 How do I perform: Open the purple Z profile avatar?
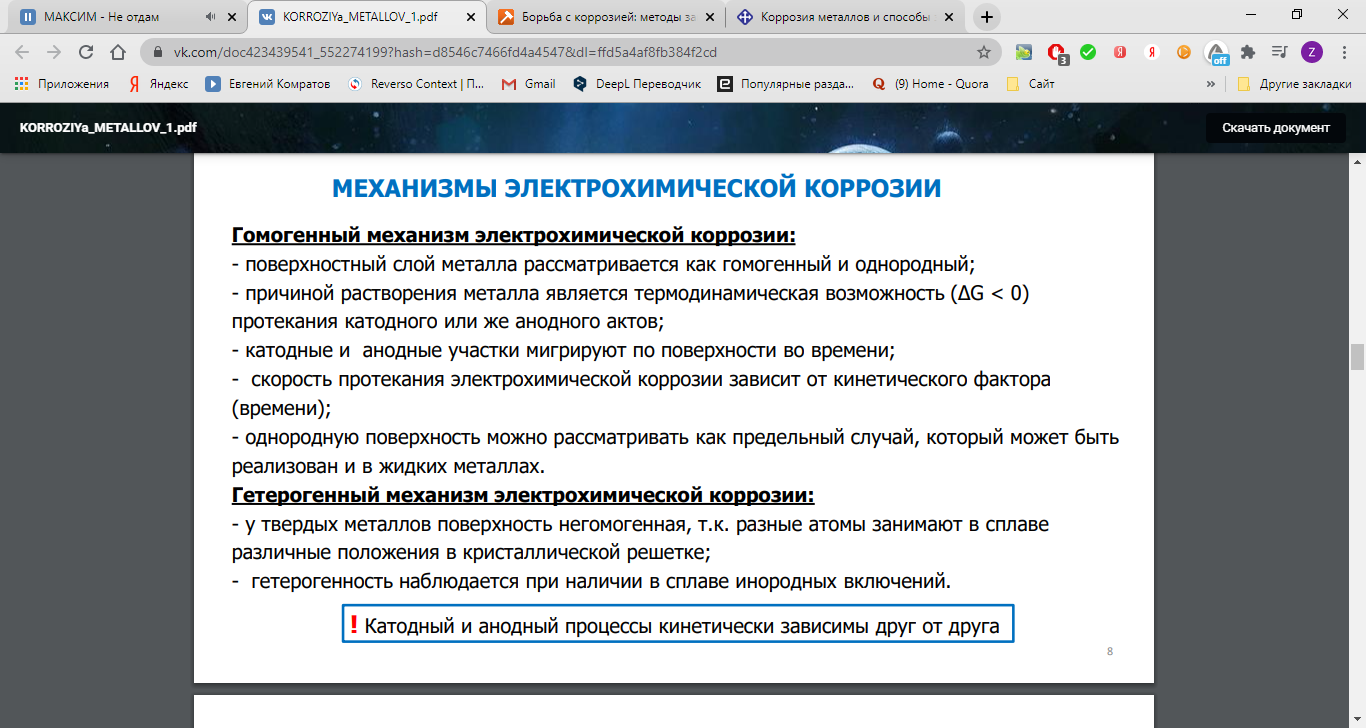tap(1312, 52)
